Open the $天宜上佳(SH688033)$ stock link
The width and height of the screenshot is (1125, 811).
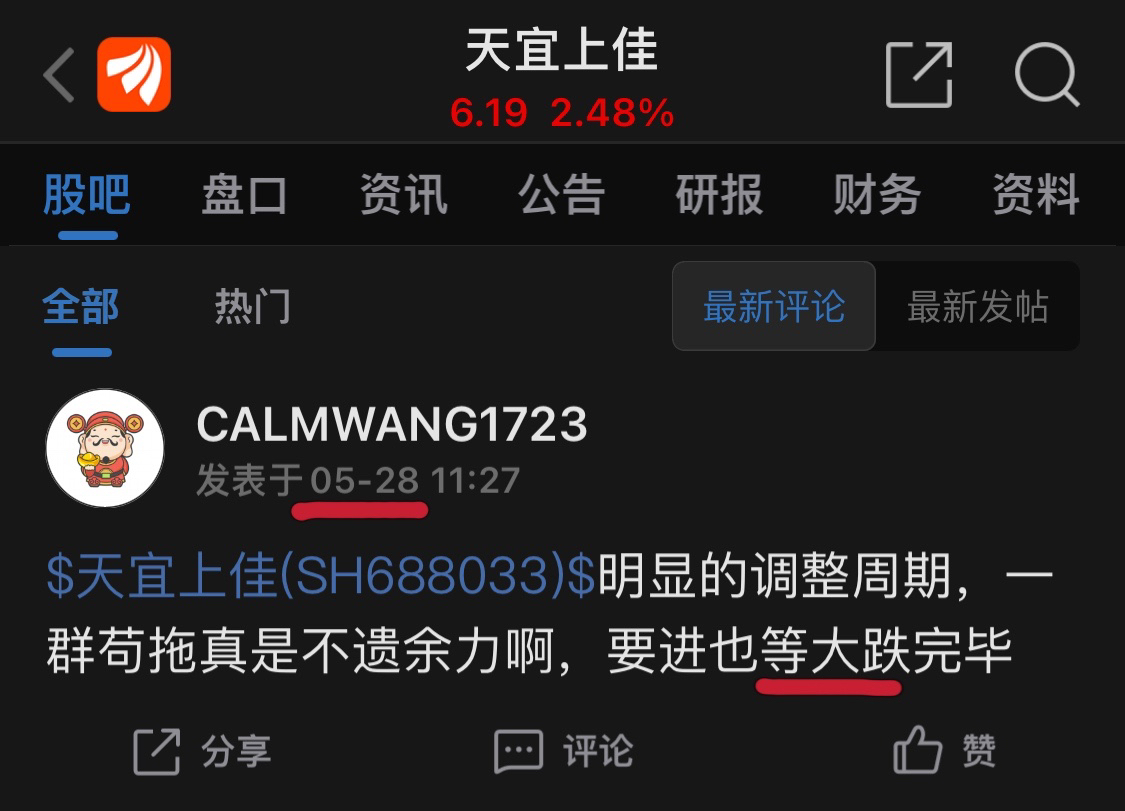coord(321,576)
